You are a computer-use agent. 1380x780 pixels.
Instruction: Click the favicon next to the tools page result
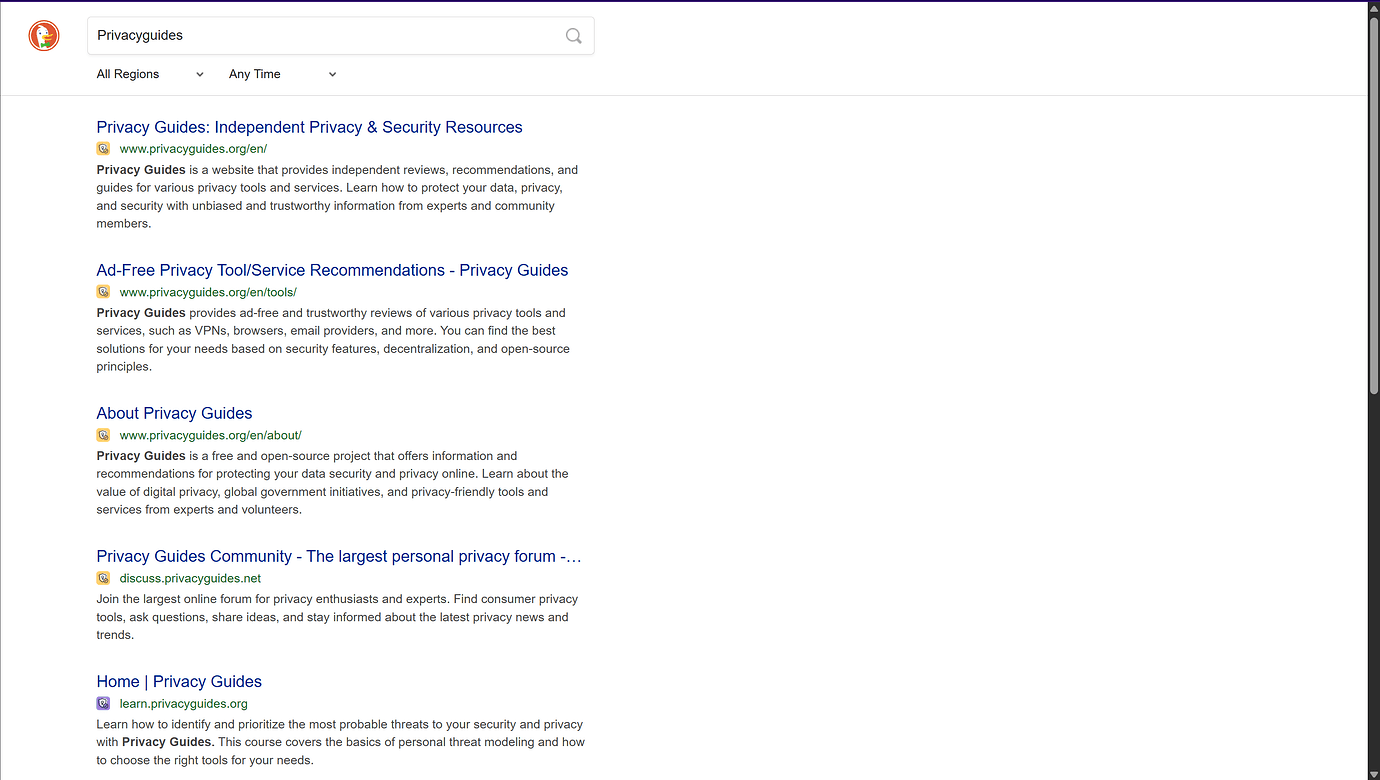(104, 291)
